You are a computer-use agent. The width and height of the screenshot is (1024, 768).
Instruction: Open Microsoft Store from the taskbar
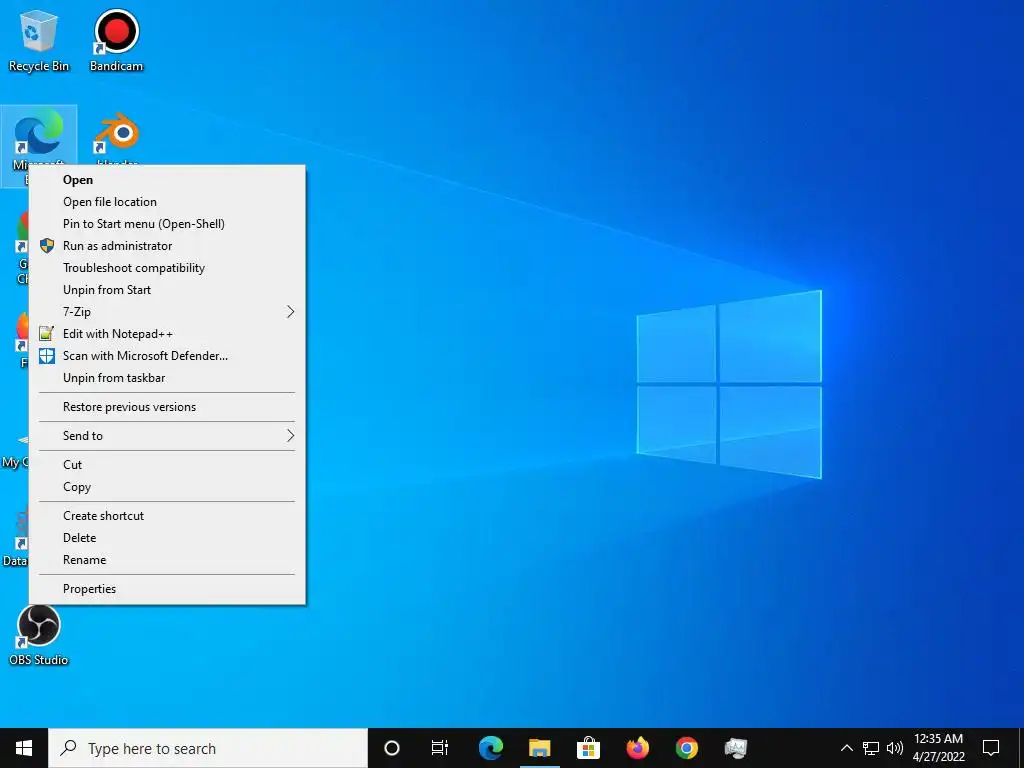(588, 748)
